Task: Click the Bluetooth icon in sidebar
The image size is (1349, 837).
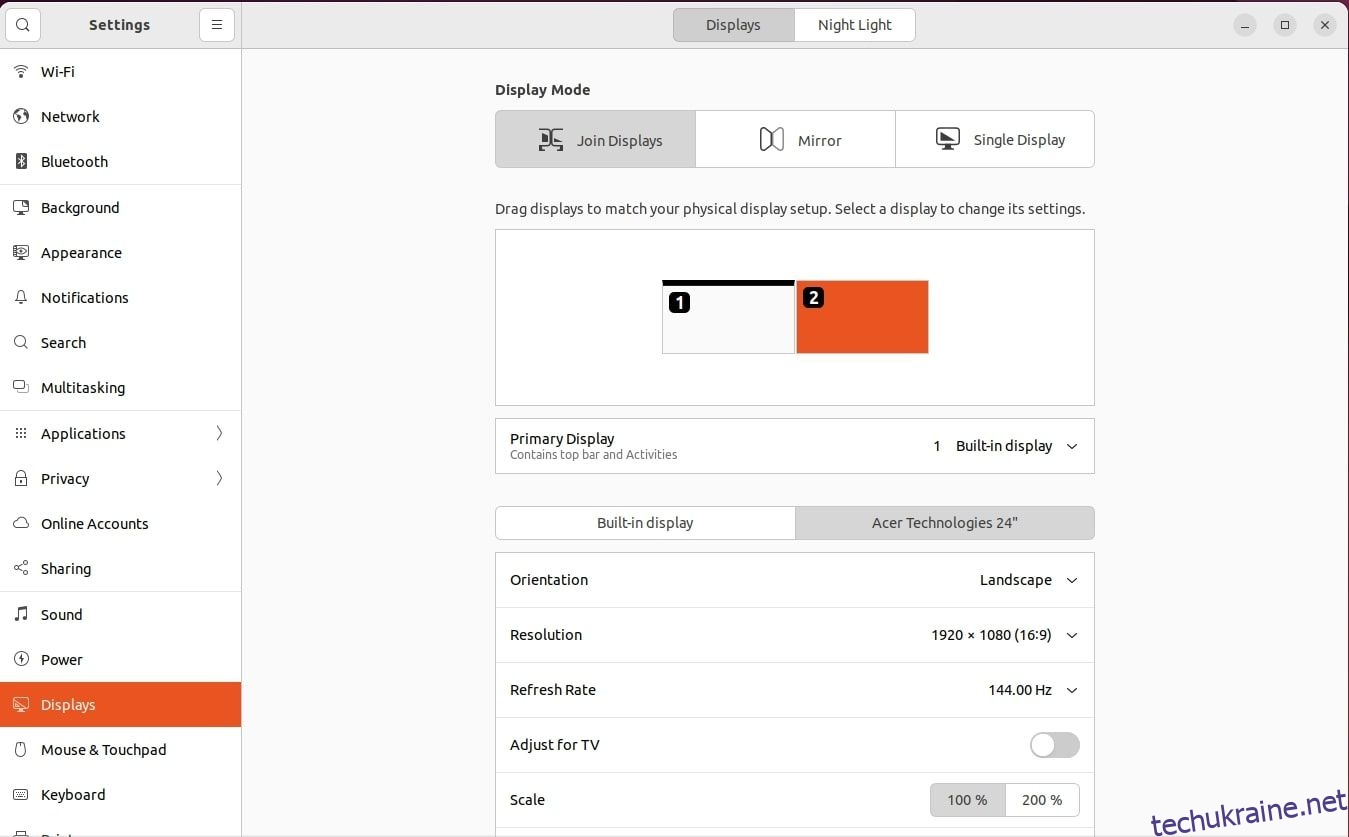Action: tap(21, 162)
